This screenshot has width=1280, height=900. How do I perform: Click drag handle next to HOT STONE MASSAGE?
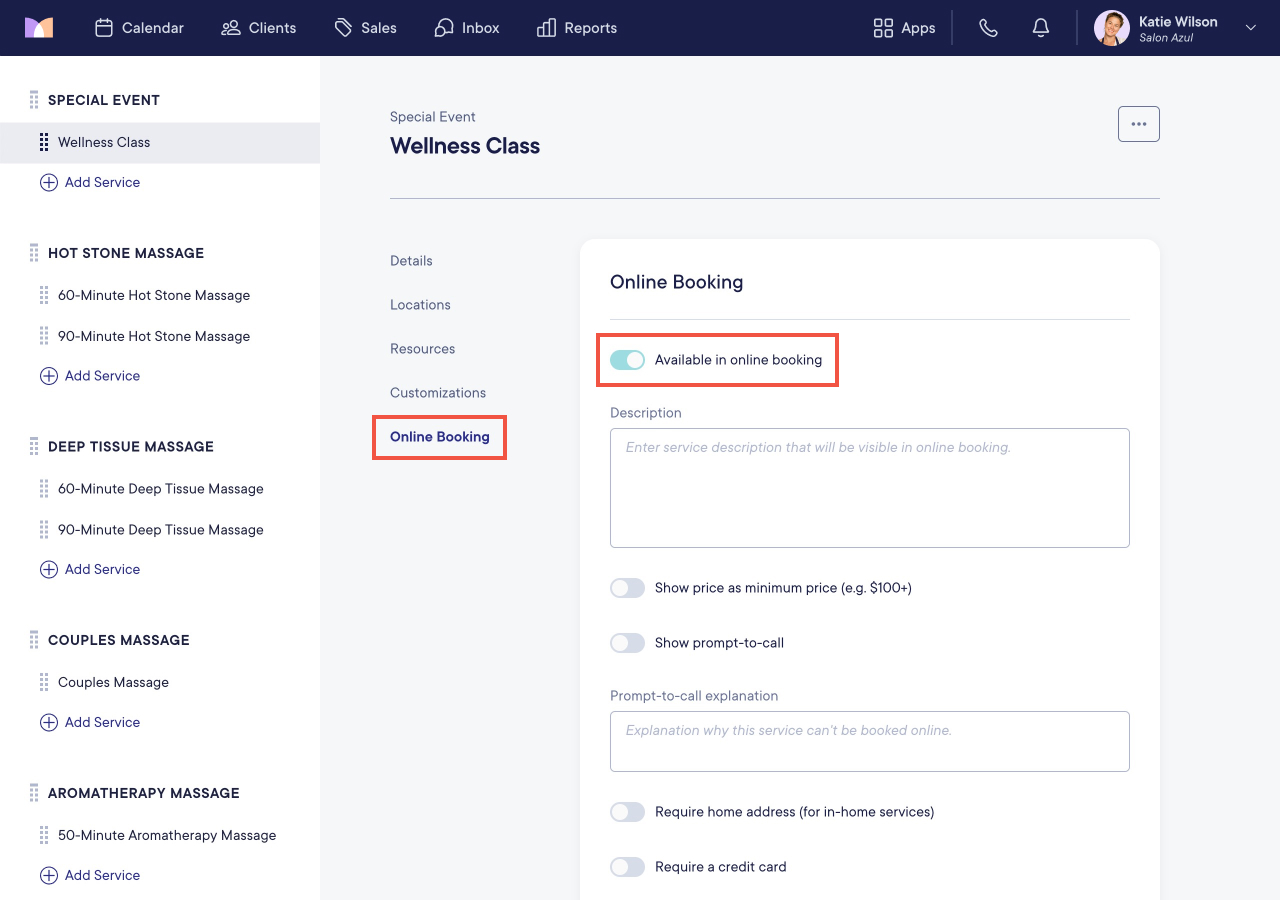(34, 253)
